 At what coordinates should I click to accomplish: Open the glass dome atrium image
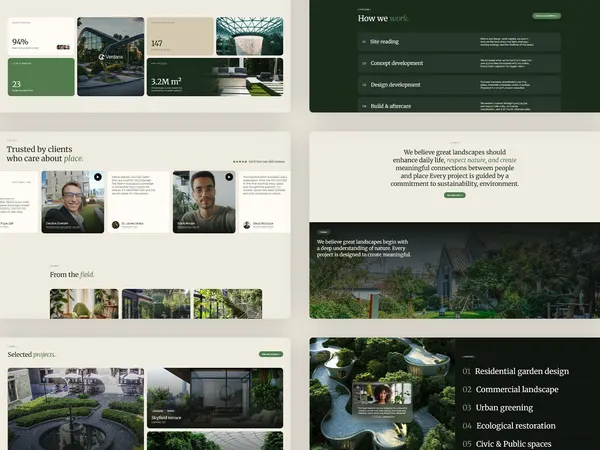249,36
